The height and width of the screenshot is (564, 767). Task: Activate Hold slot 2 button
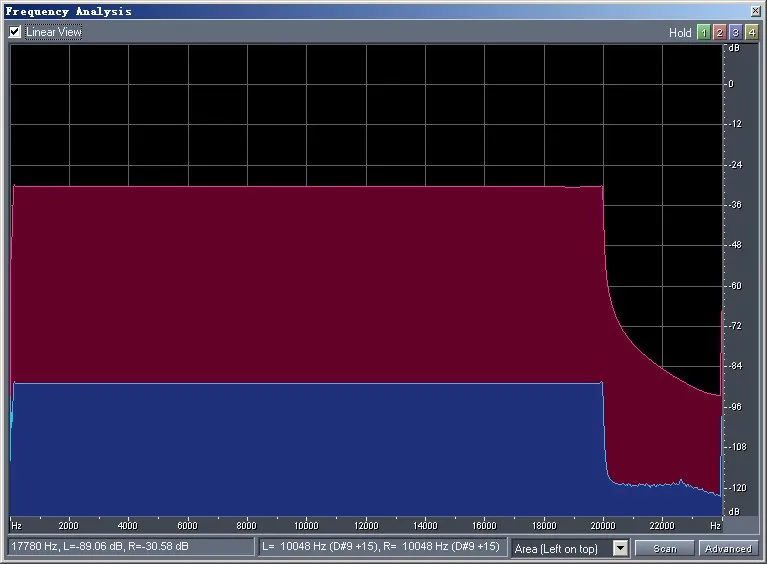(x=720, y=32)
